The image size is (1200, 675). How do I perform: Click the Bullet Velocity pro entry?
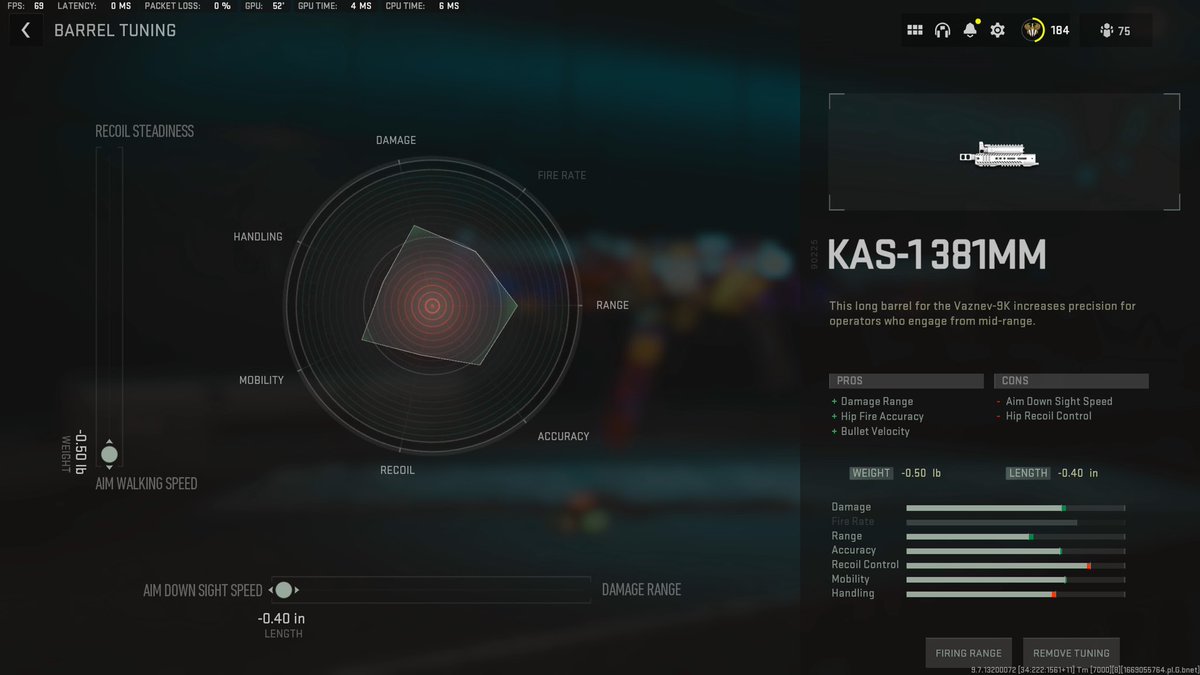pyautogui.click(x=875, y=431)
